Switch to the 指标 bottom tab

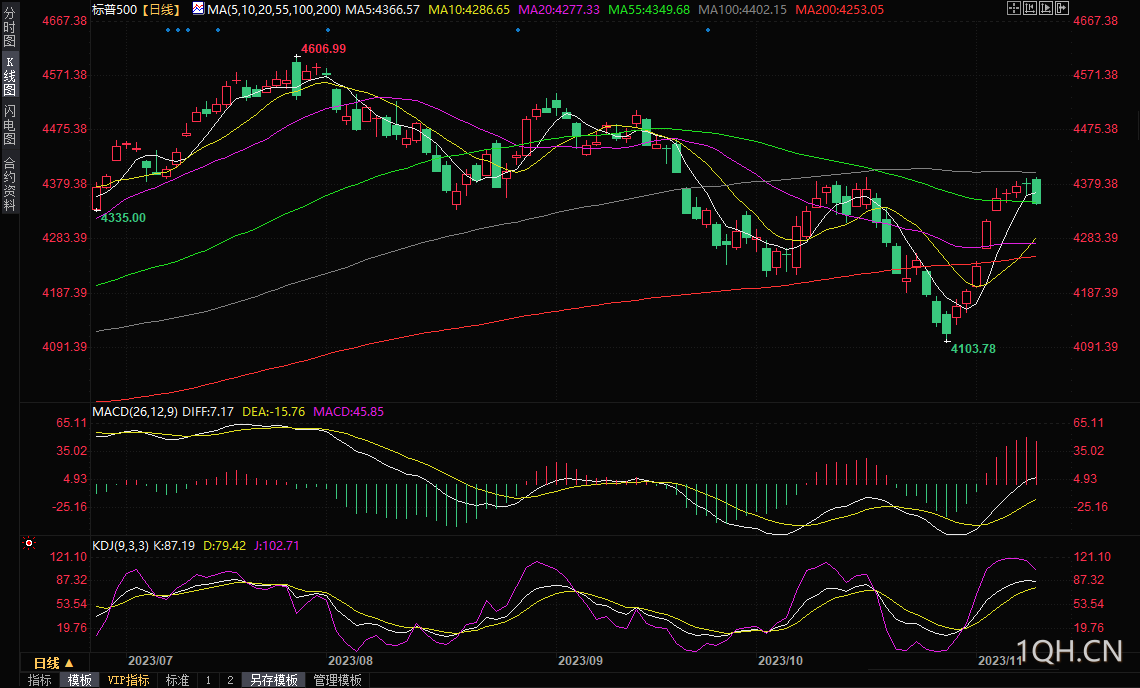tap(40, 680)
